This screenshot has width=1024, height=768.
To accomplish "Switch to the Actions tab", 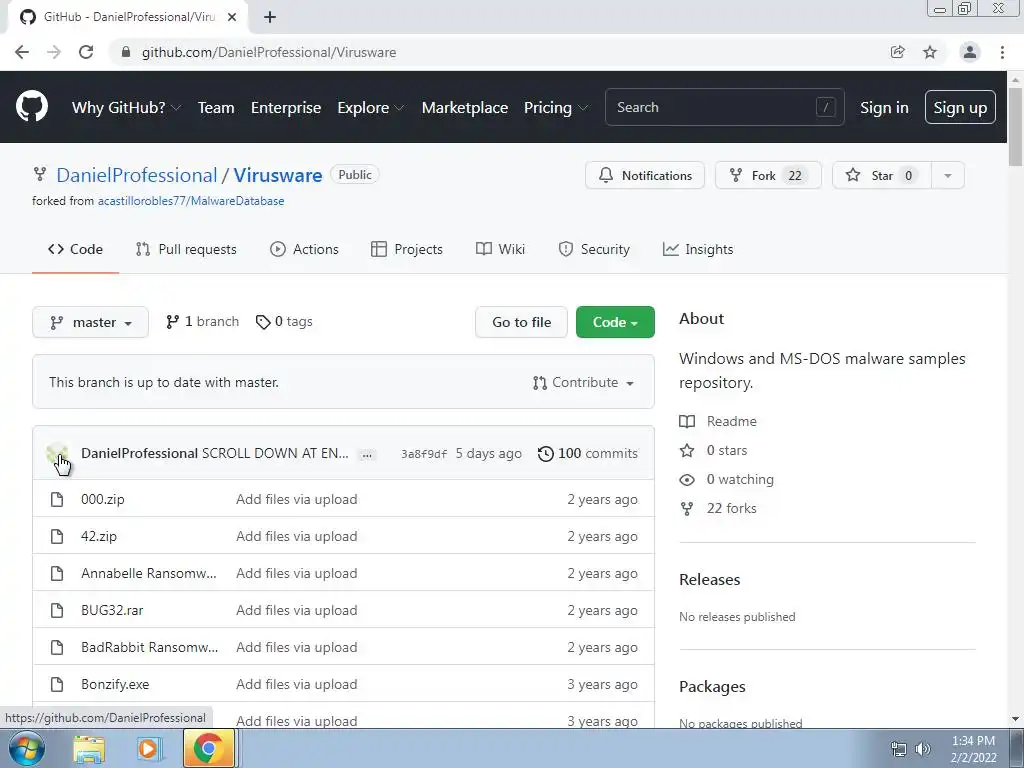I will pyautogui.click(x=304, y=249).
